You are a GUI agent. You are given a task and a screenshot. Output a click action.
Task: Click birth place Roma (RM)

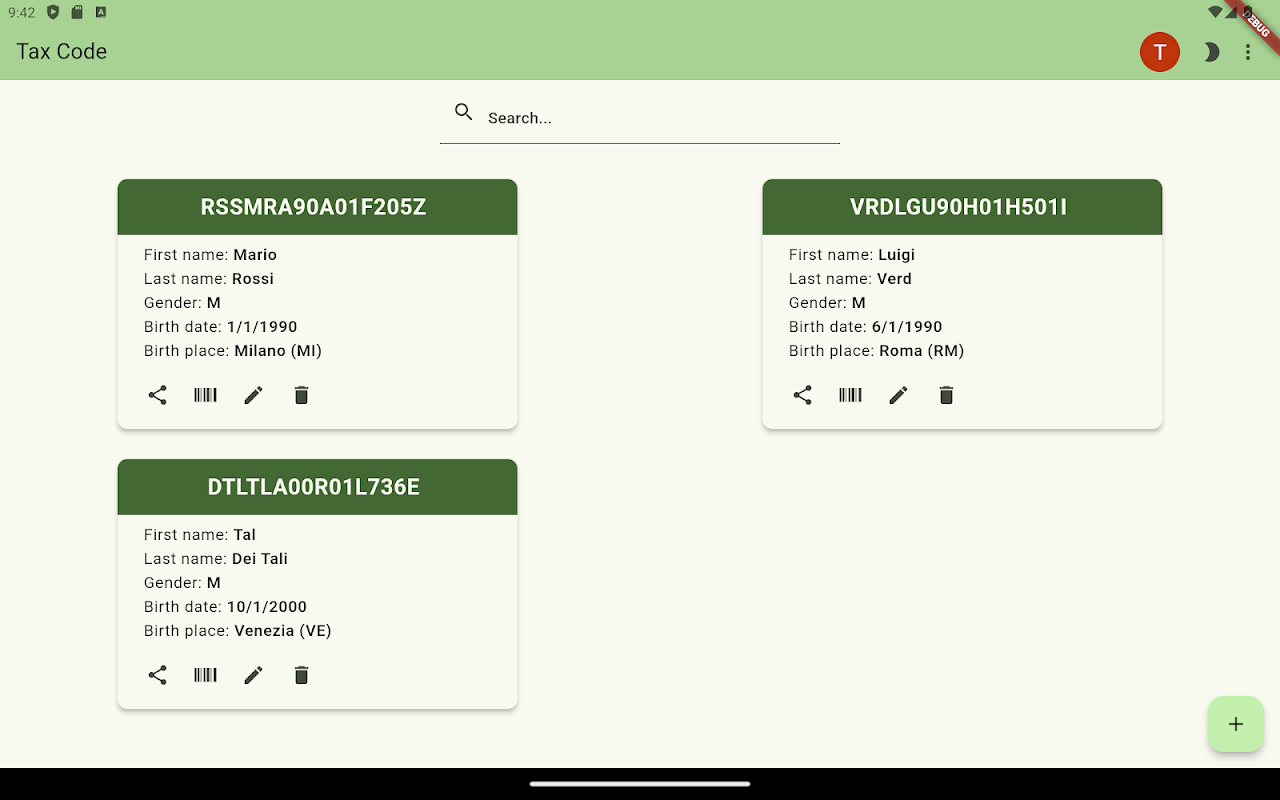[922, 351]
